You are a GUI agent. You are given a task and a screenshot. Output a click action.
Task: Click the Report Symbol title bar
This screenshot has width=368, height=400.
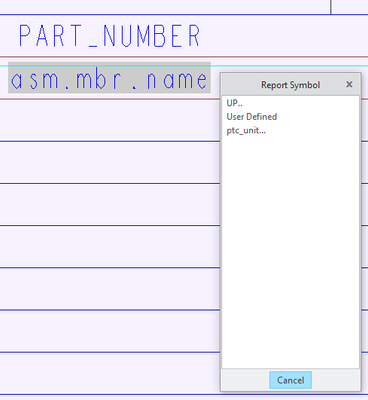(290, 85)
